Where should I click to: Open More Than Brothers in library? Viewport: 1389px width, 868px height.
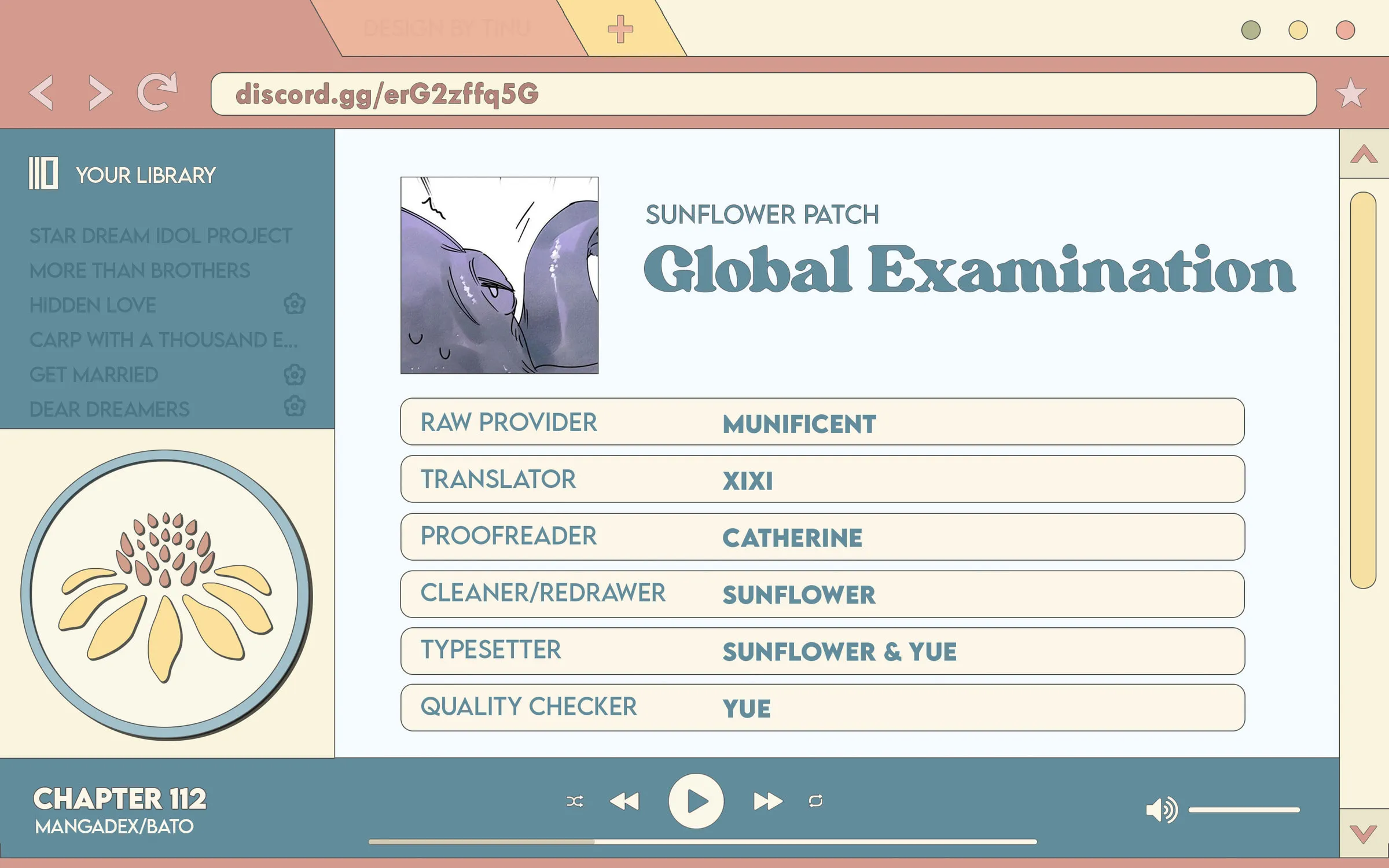click(140, 270)
